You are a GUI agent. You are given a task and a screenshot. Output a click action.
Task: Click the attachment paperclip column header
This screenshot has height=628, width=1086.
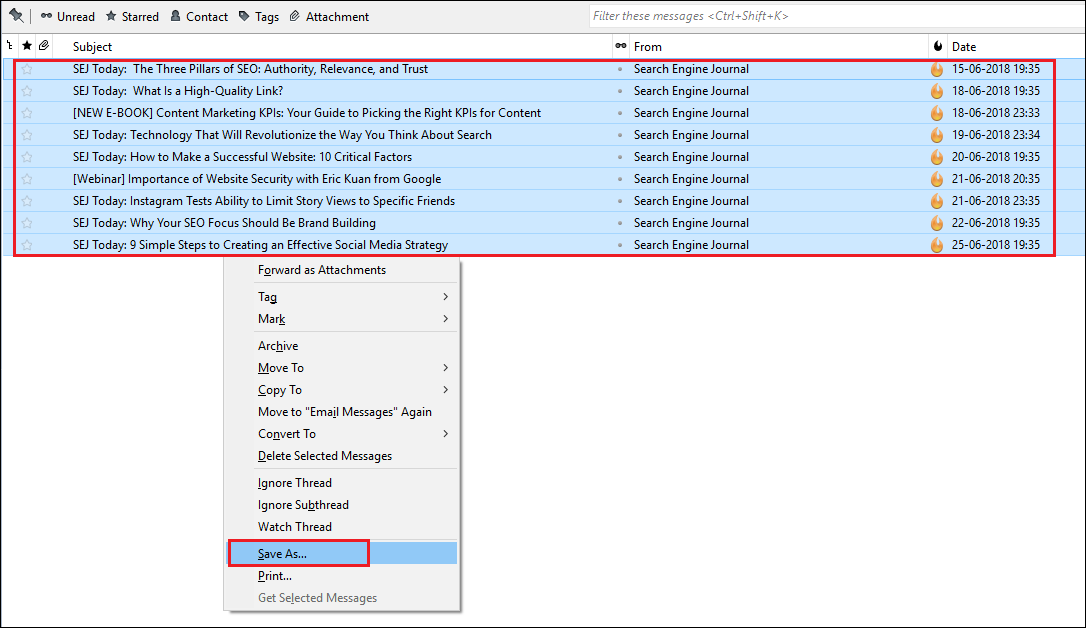pos(44,46)
